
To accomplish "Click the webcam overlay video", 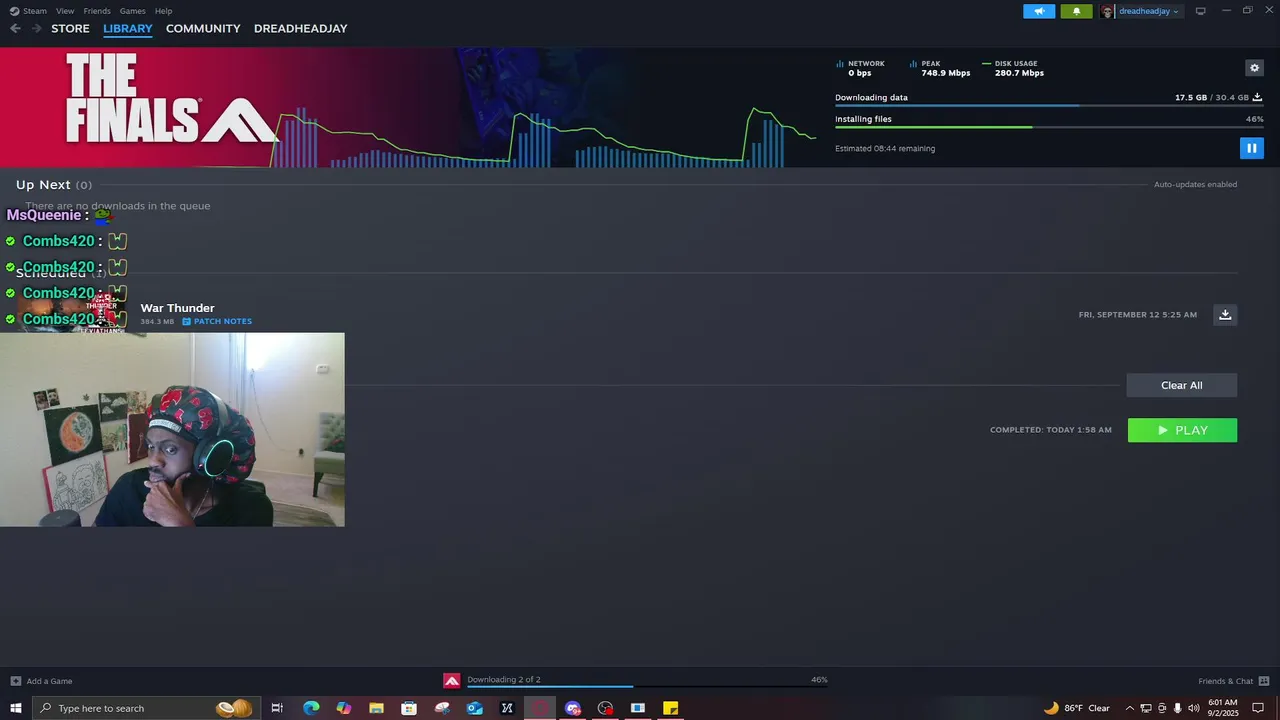I will point(172,430).
